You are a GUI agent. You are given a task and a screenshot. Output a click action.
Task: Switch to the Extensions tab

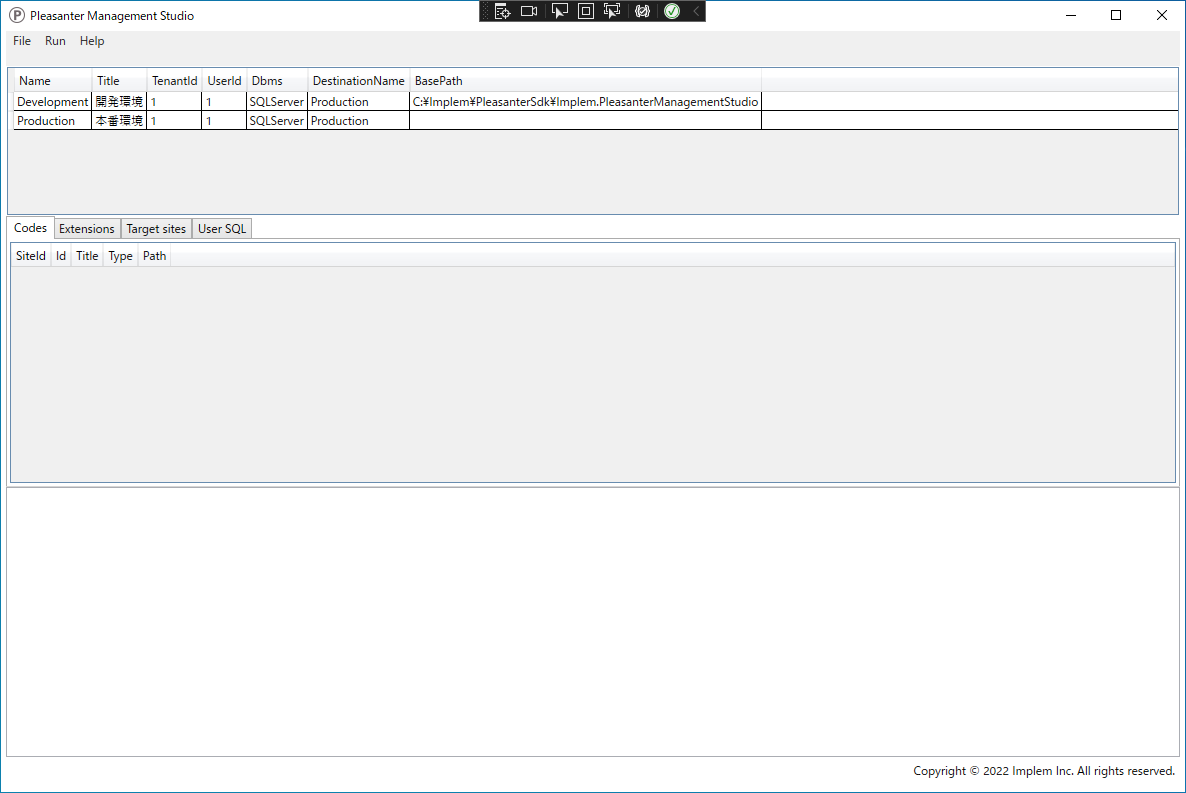(87, 229)
